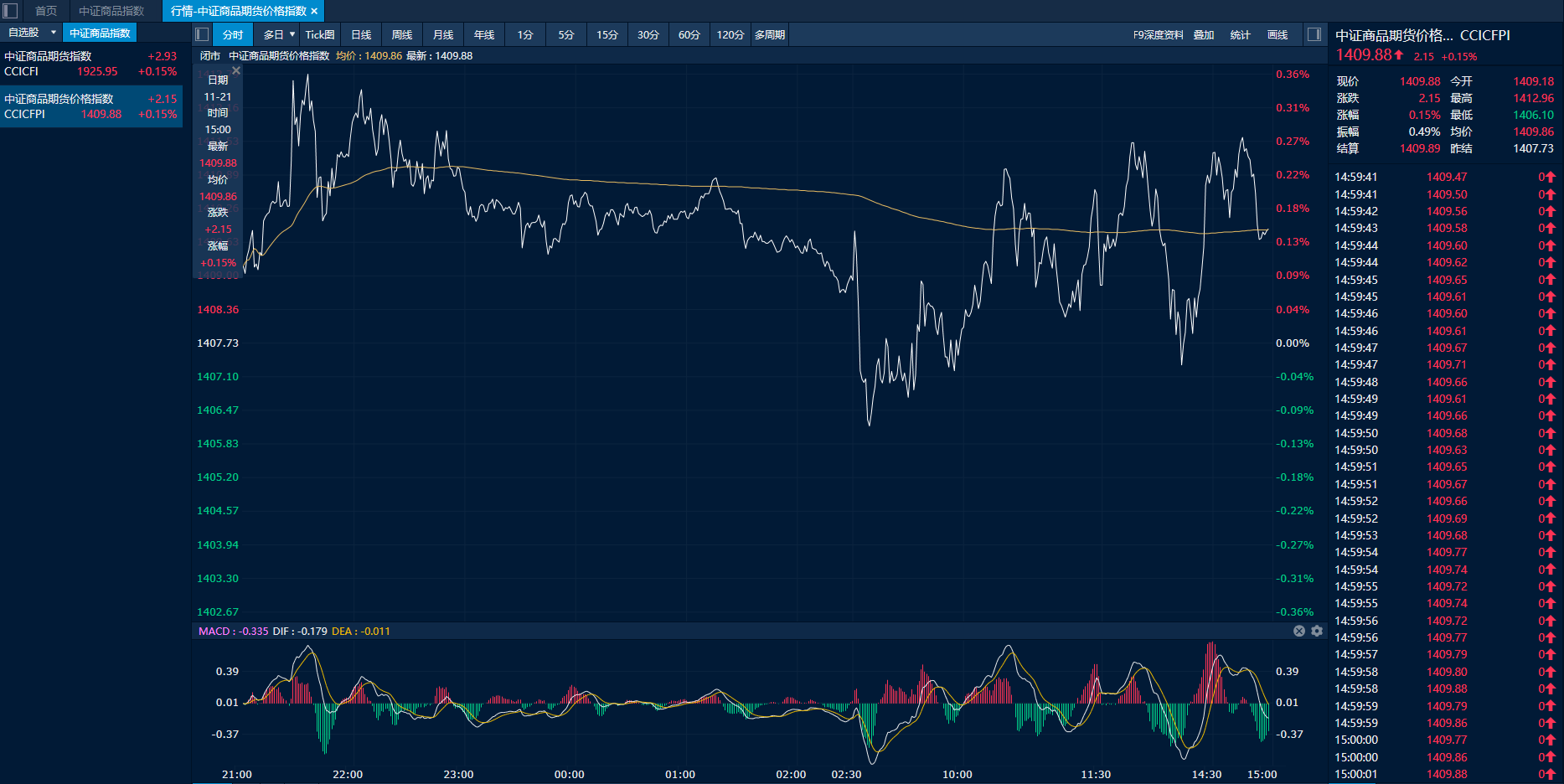The image size is (1564, 784).
Task: Toggle the chart's left list panel icon
Action: click(202, 34)
